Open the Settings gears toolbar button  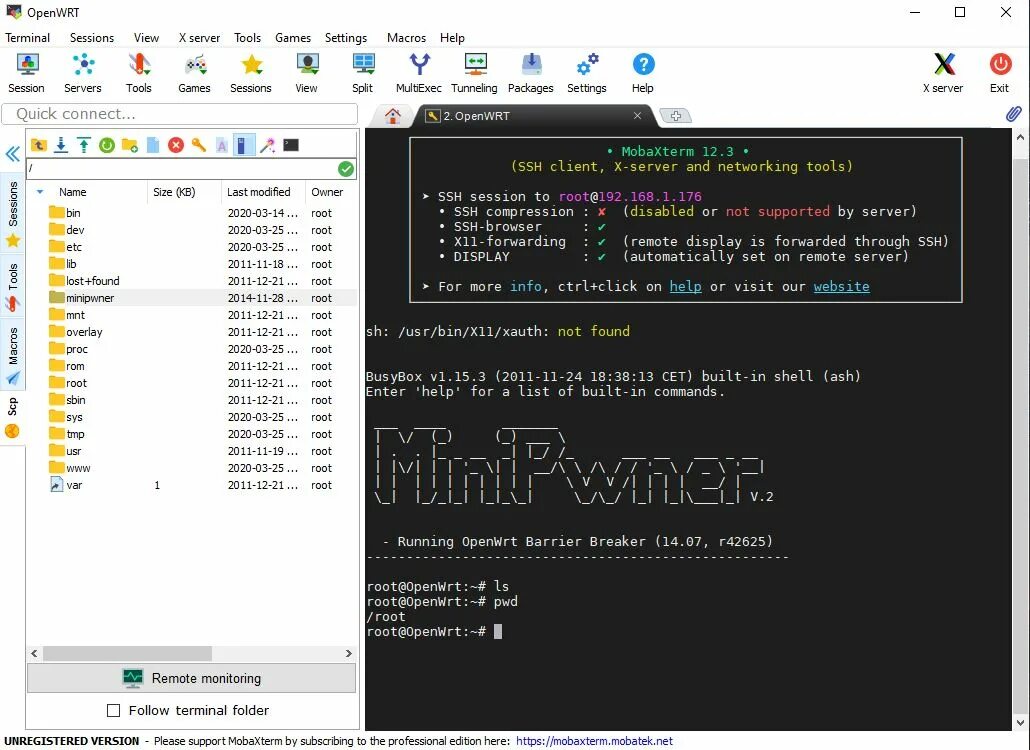pyautogui.click(x=587, y=74)
